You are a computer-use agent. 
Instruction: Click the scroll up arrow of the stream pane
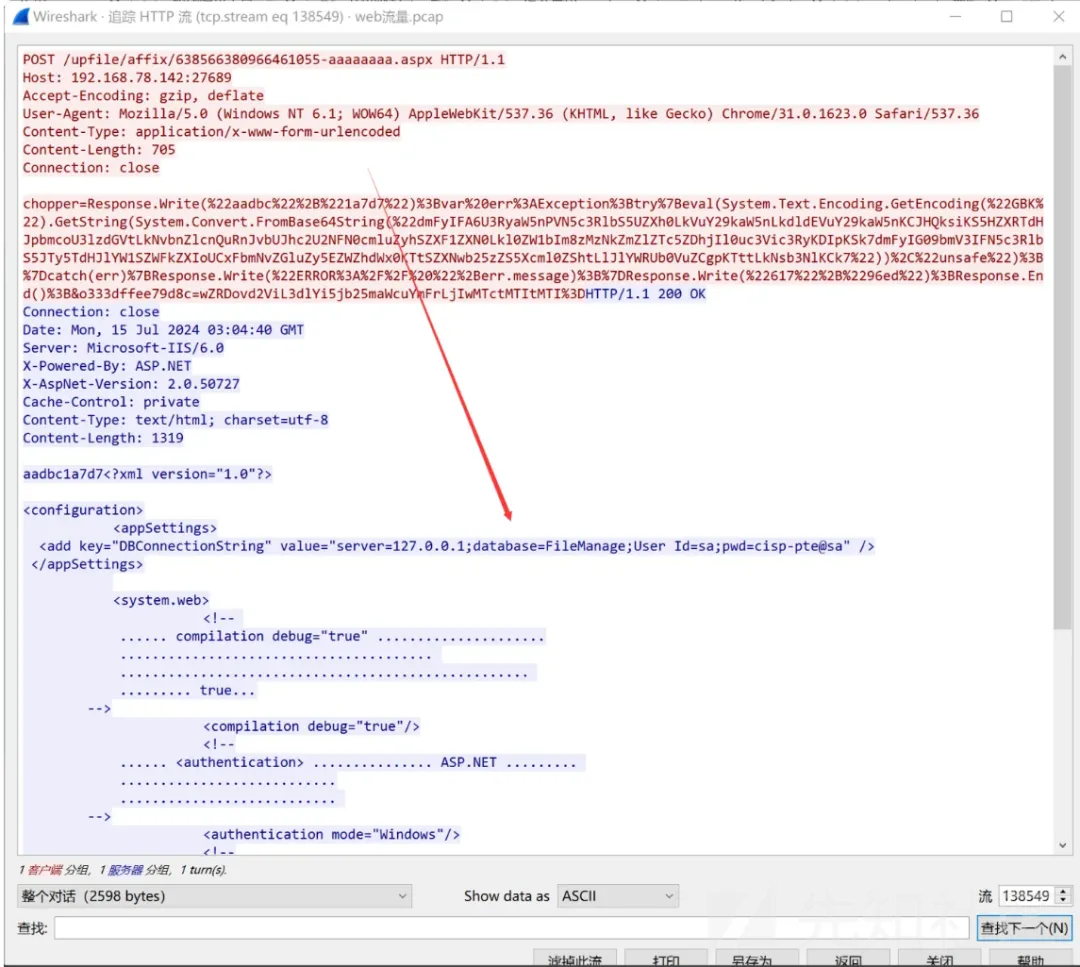pyautogui.click(x=1062, y=57)
